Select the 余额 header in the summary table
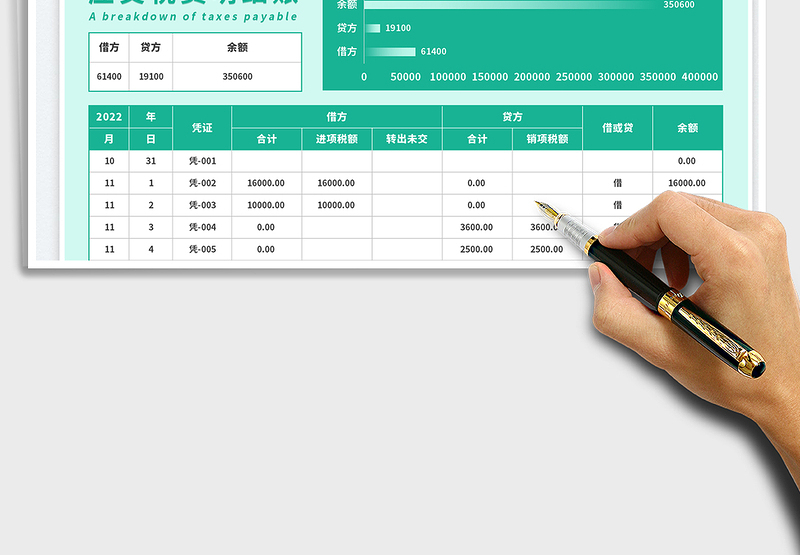Screen dimensions: 800x555 (x=237, y=47)
